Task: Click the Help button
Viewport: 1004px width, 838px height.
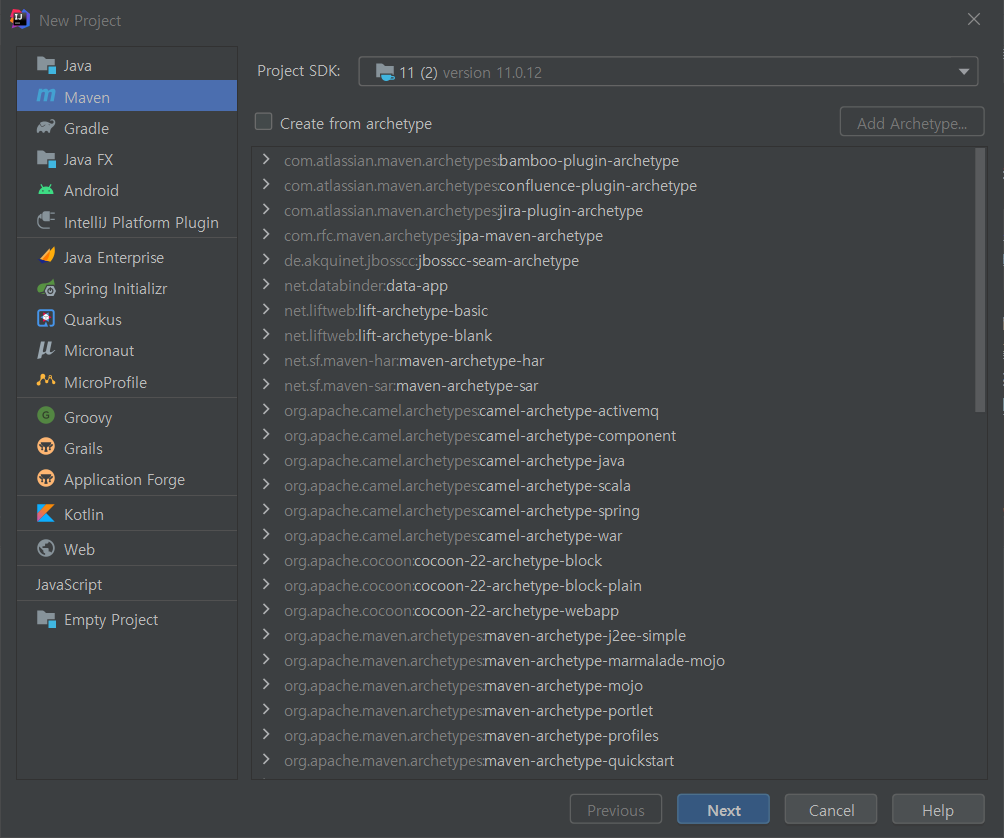Action: coord(938,810)
